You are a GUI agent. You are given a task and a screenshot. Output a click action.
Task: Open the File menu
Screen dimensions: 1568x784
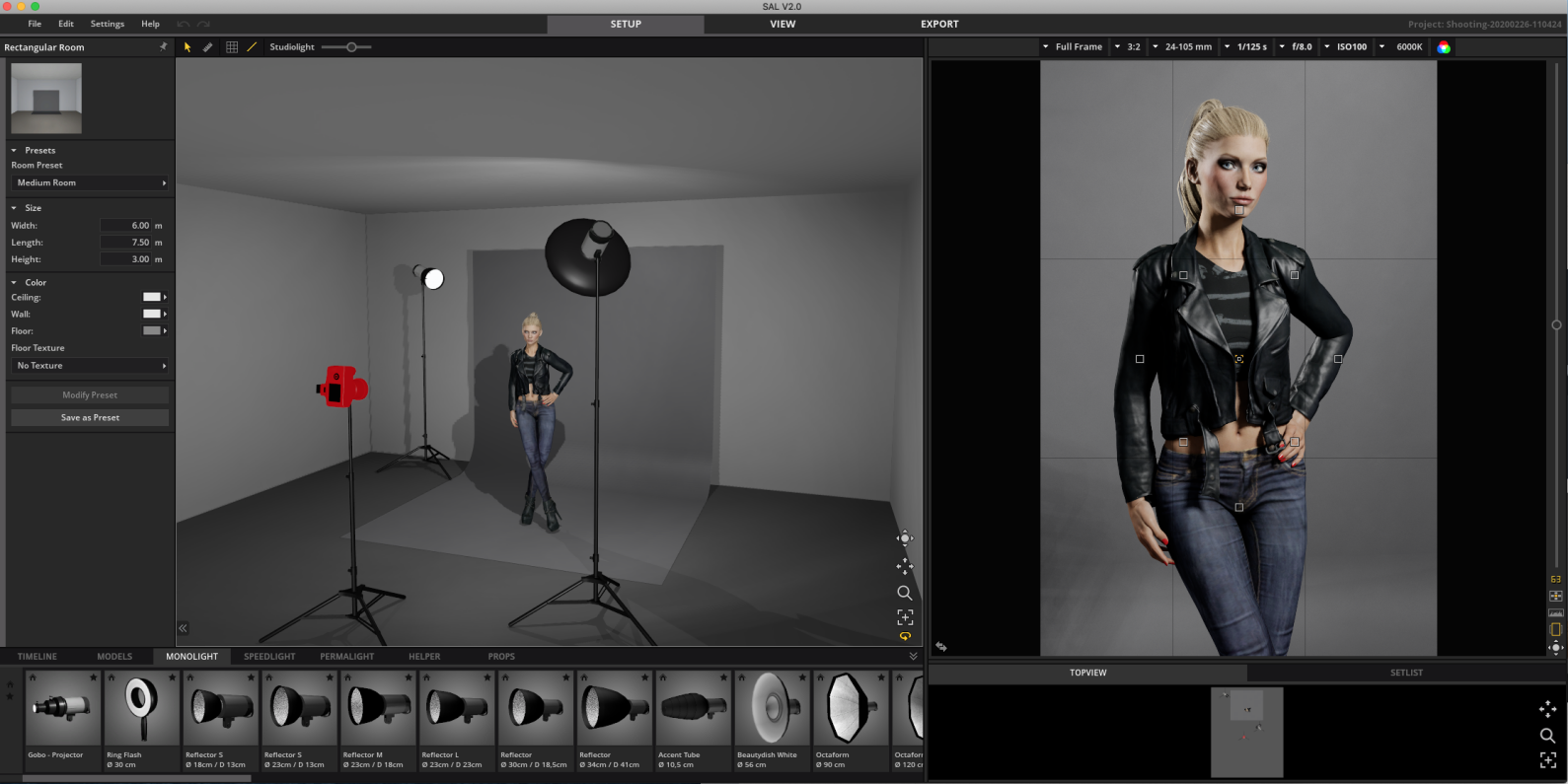(x=35, y=24)
